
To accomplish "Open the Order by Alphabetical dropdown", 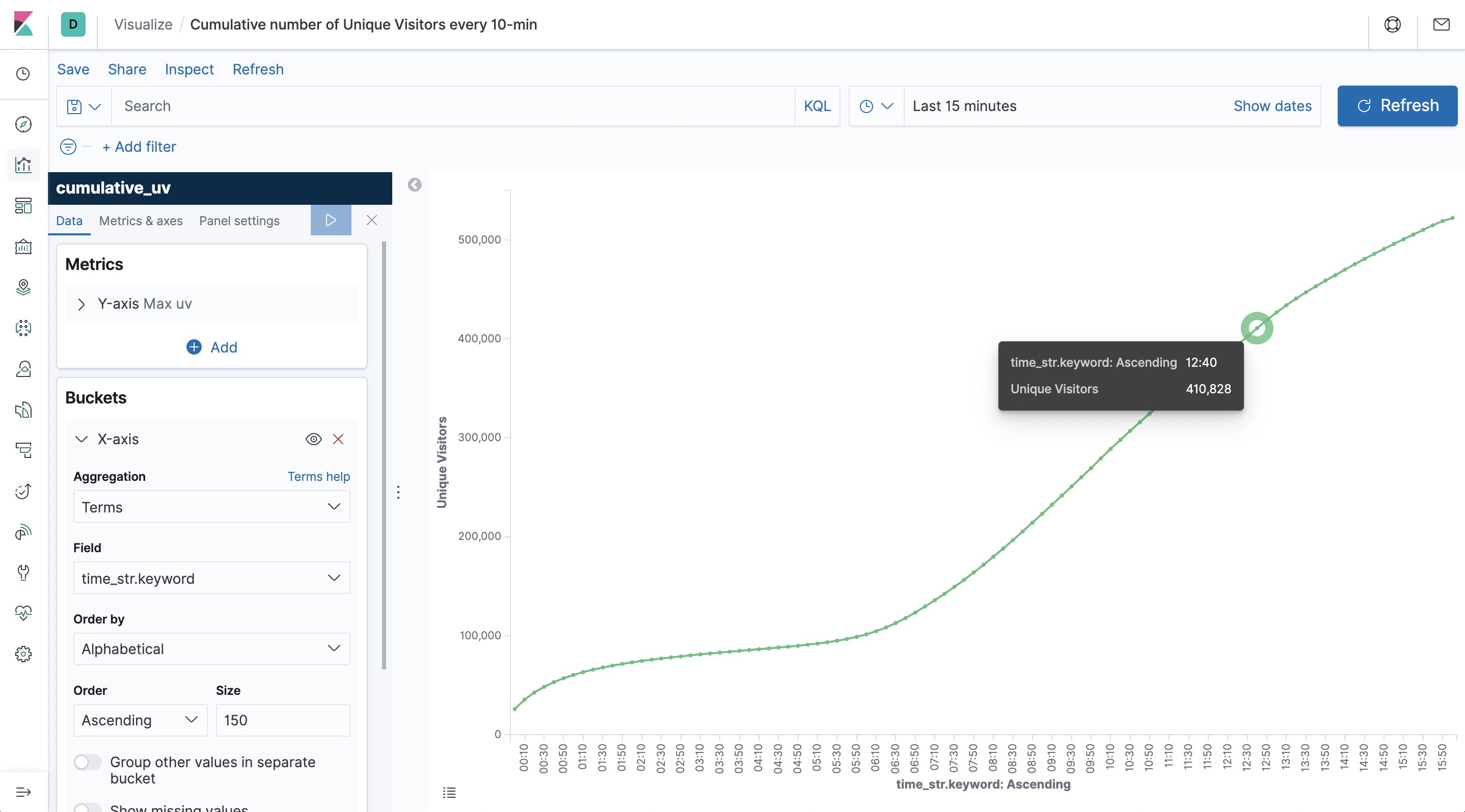I will click(211, 649).
